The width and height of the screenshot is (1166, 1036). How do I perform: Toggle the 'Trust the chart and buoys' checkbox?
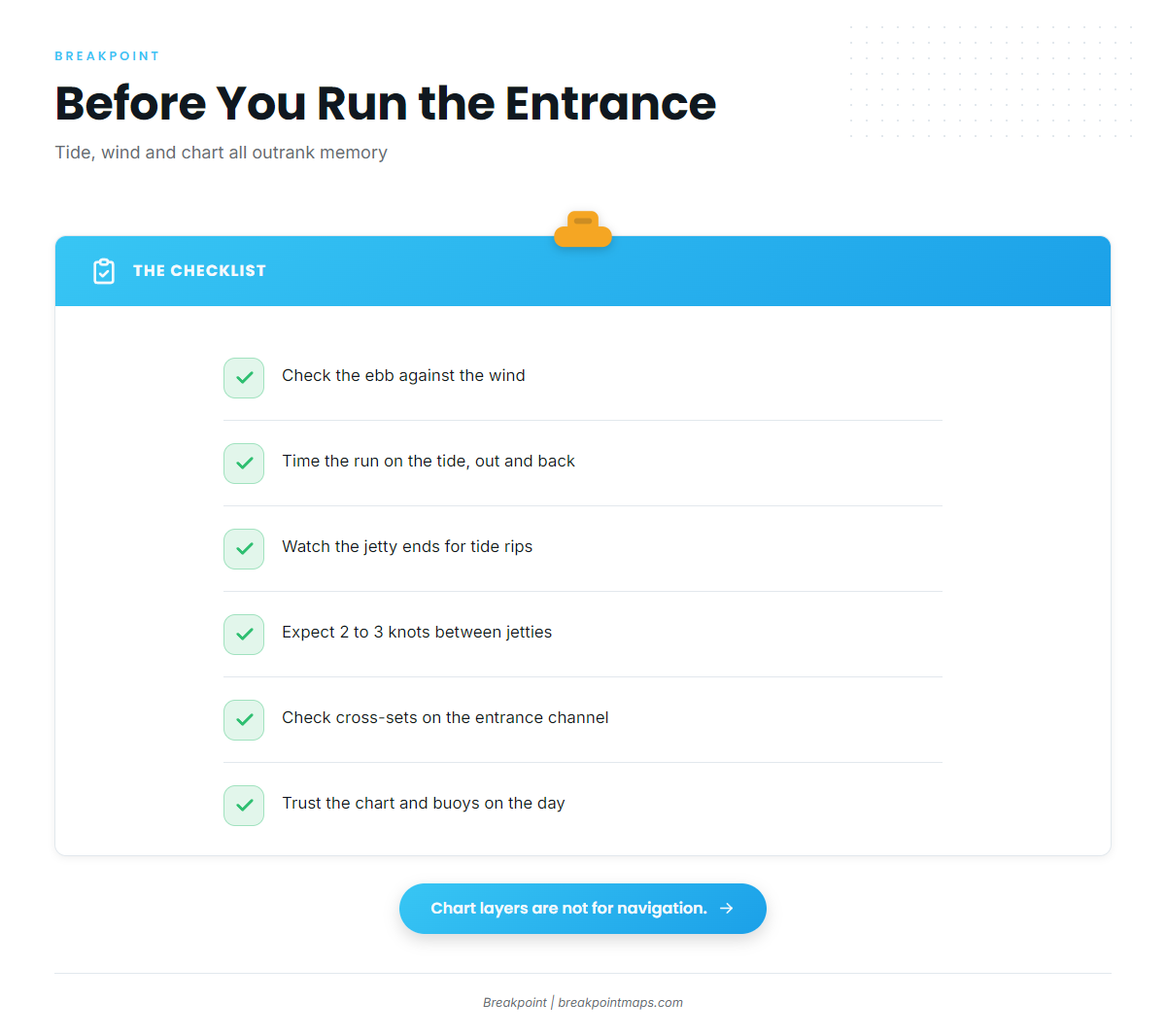244,806
